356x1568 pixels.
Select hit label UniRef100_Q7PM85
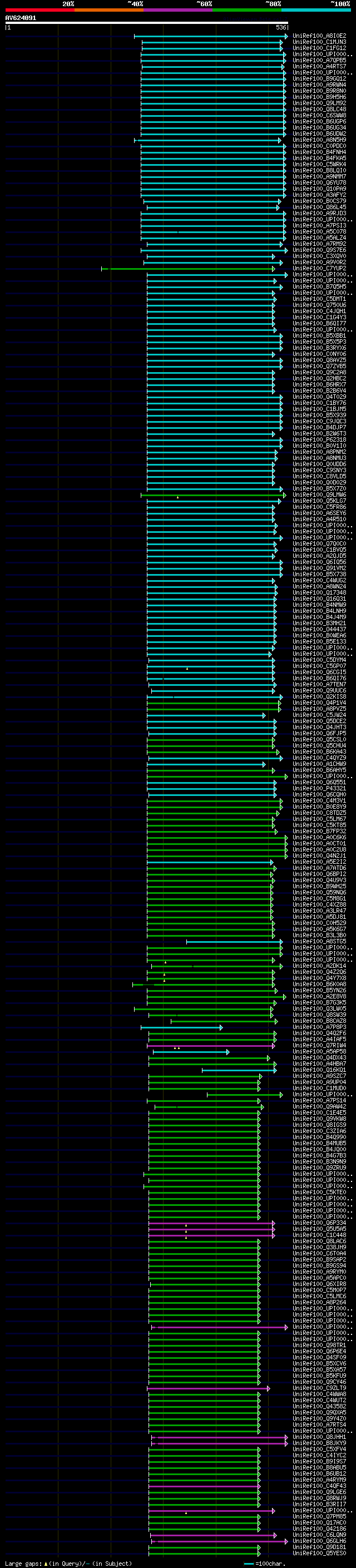click(x=319, y=1516)
